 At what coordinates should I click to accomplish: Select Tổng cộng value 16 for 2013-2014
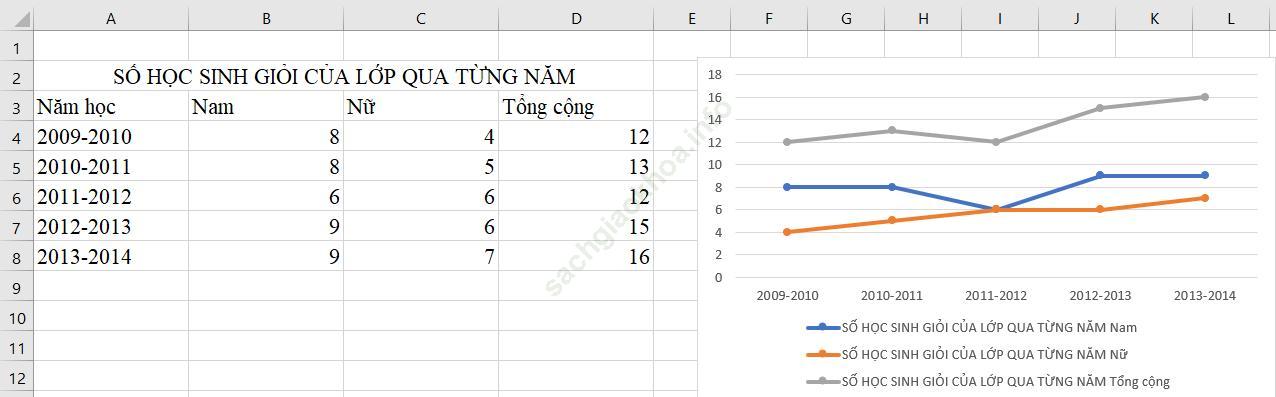[x=575, y=256]
